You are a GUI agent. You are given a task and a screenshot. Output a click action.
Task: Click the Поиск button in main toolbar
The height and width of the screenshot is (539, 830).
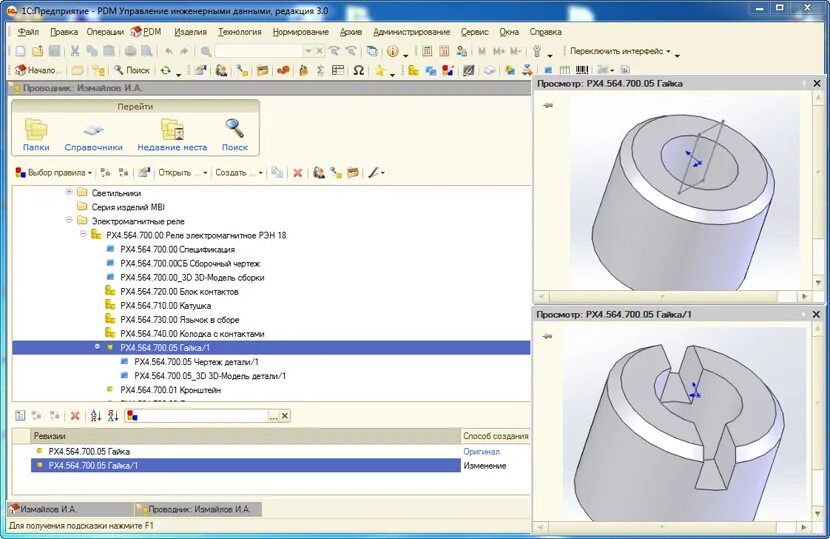pos(132,70)
